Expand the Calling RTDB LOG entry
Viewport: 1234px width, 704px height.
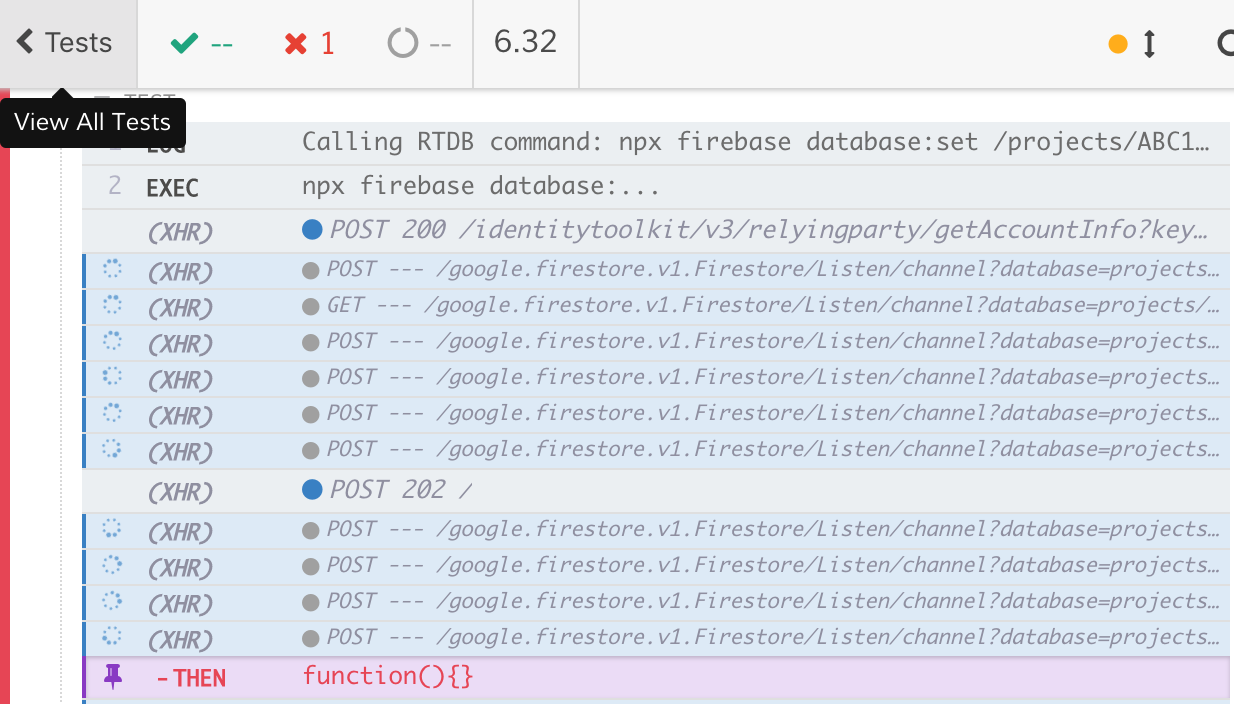coord(700,141)
